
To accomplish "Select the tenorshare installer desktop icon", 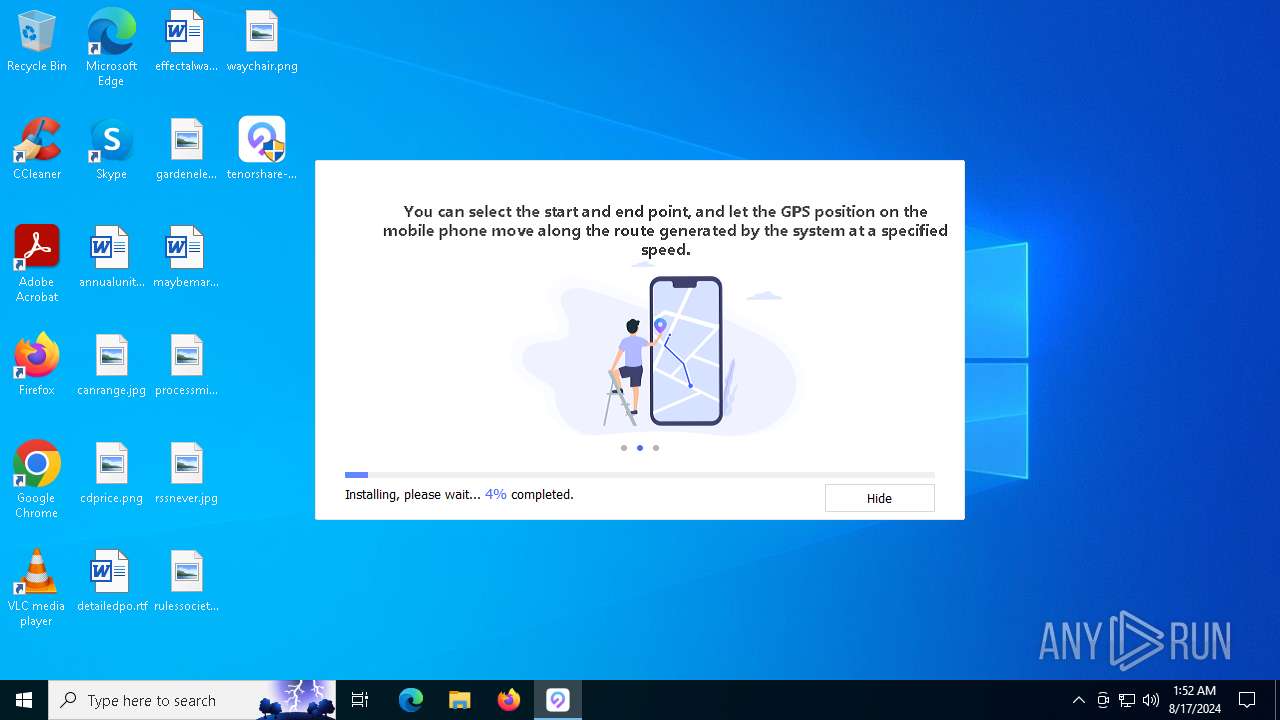I will point(262,150).
